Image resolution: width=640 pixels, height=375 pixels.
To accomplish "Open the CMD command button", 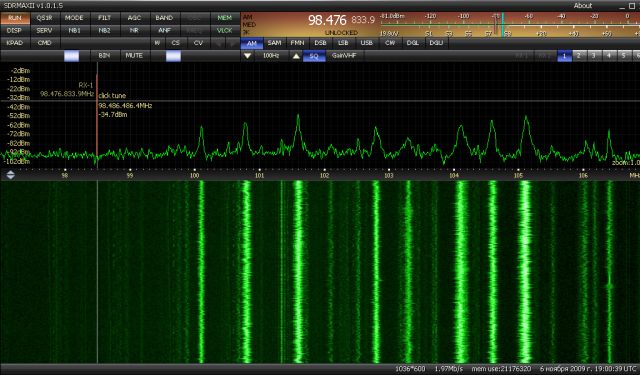I will (45, 43).
